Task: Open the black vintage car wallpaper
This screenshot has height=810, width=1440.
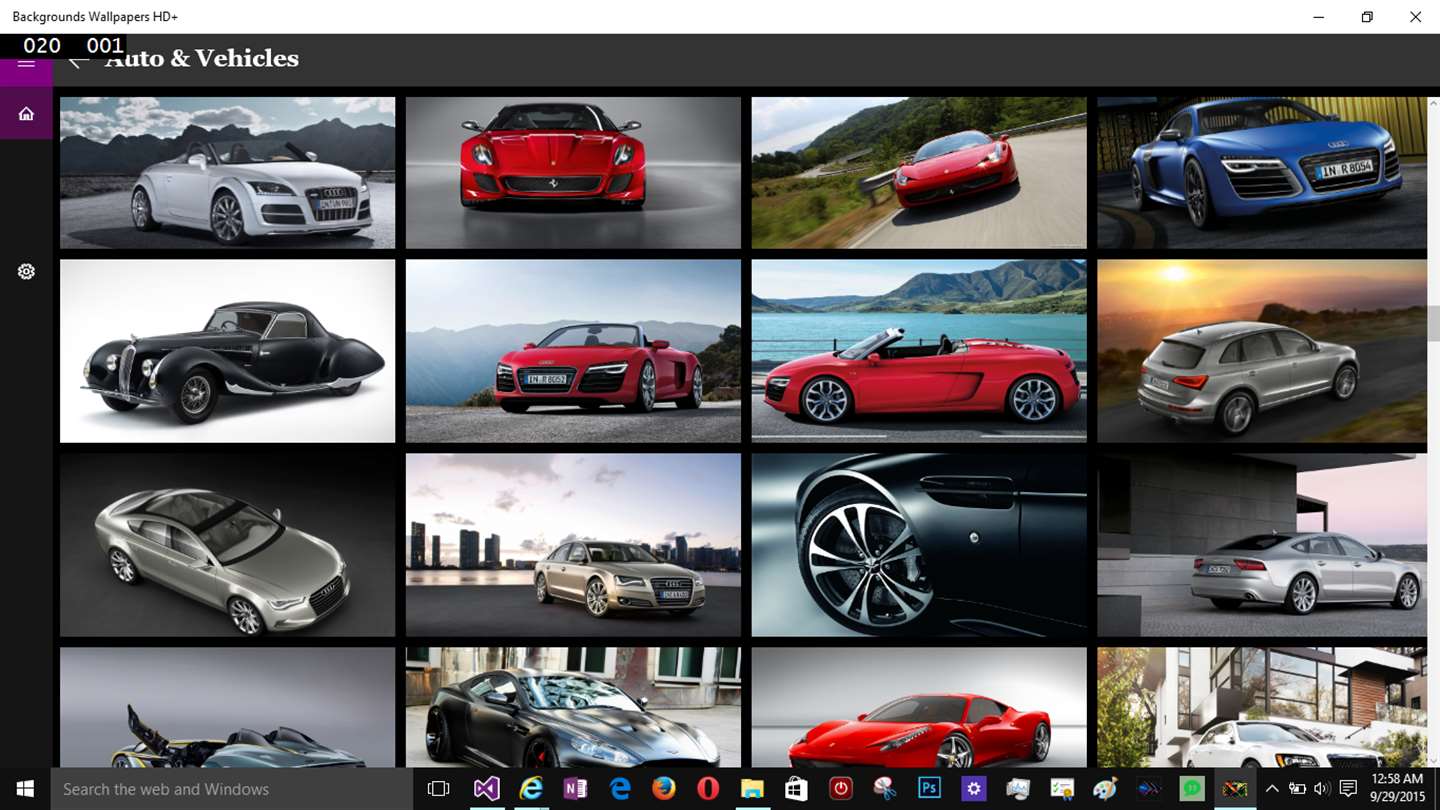Action: click(227, 351)
